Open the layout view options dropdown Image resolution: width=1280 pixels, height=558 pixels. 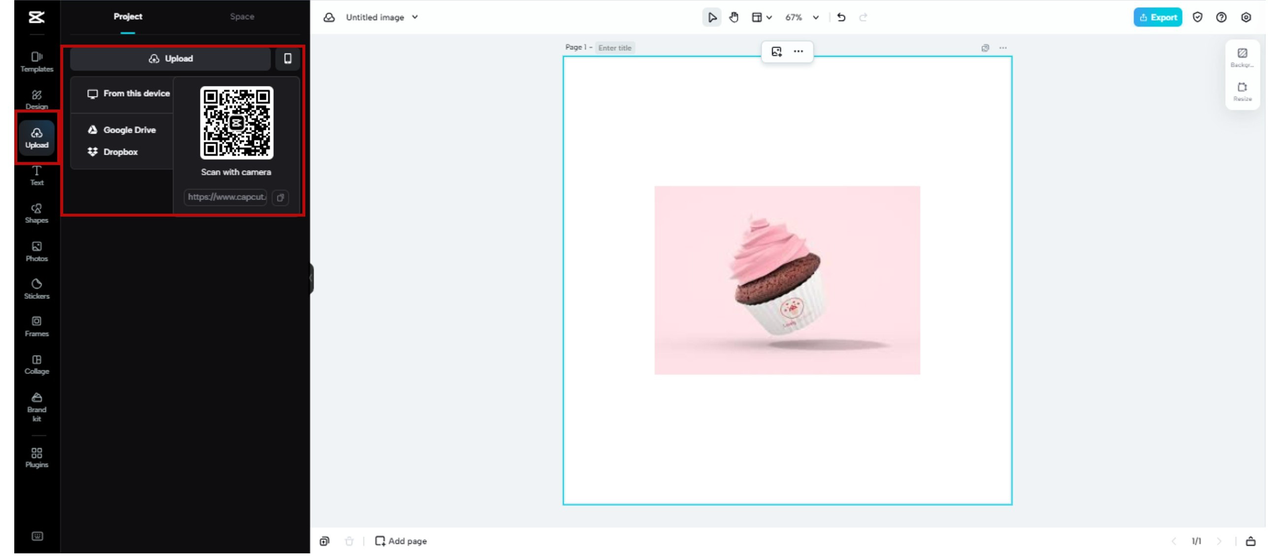(762, 17)
